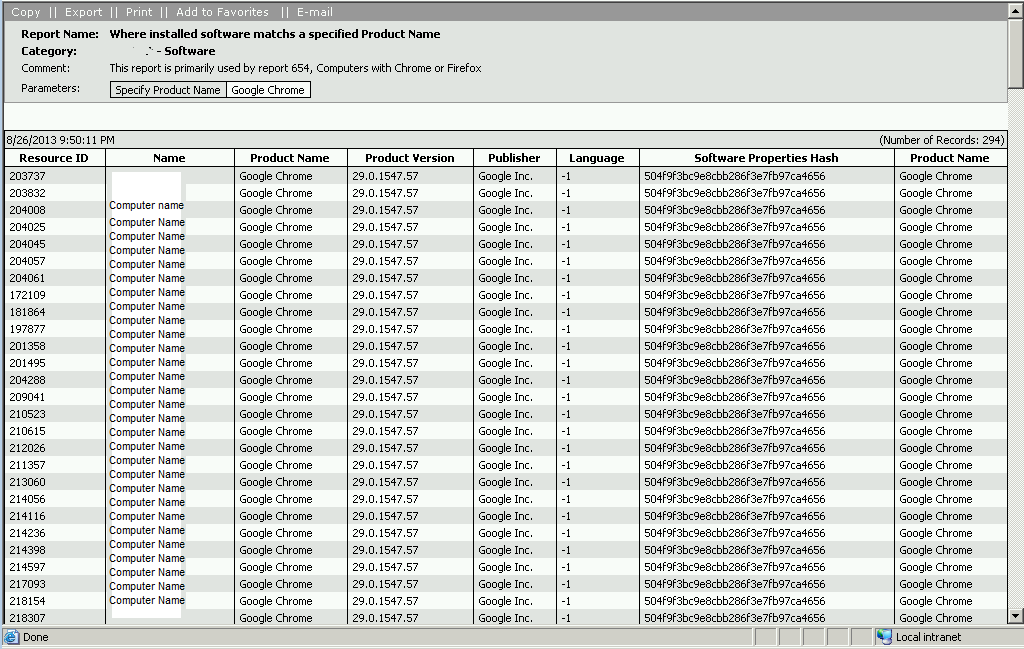Click the Google Chrome parameter value
The image size is (1024, 649).
point(268,90)
